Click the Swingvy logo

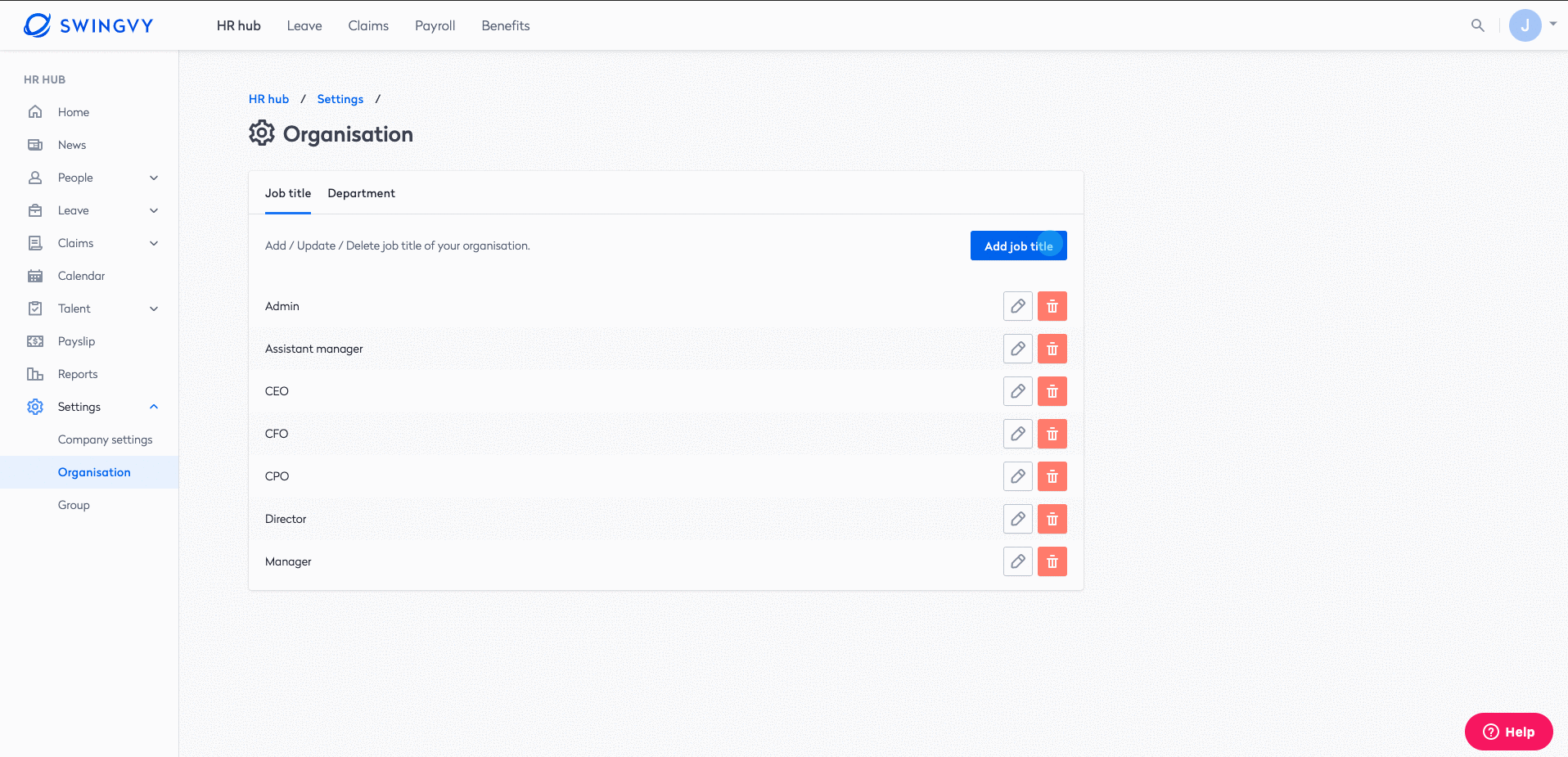click(88, 25)
